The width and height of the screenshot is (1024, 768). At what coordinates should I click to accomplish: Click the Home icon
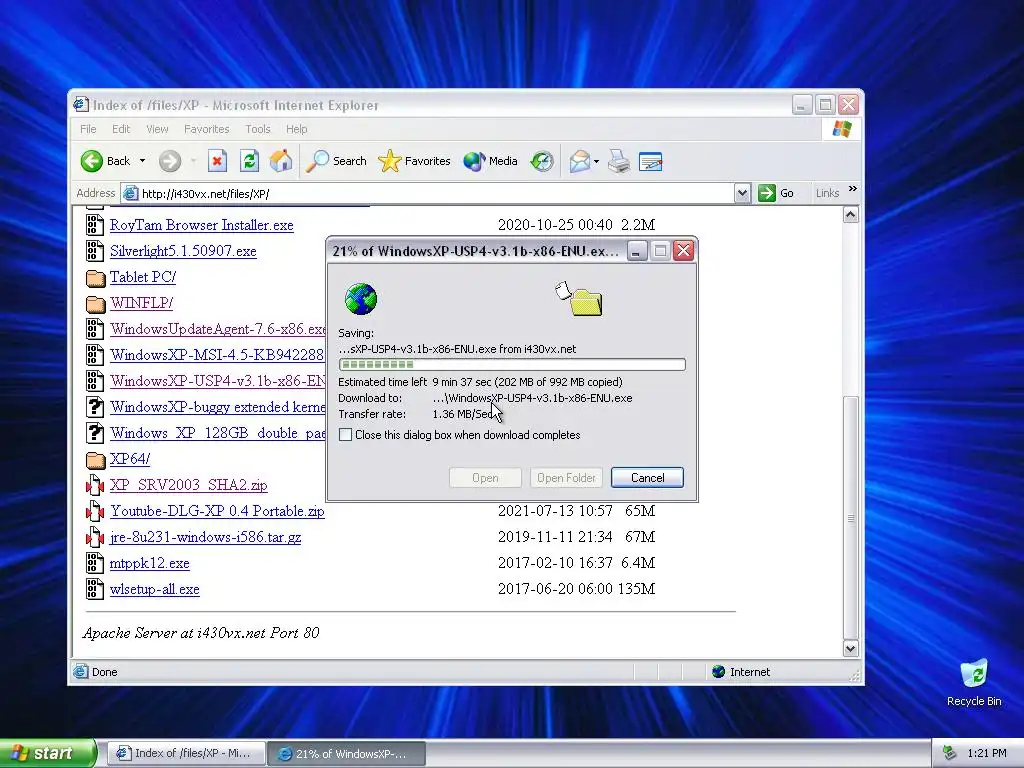tap(281, 161)
